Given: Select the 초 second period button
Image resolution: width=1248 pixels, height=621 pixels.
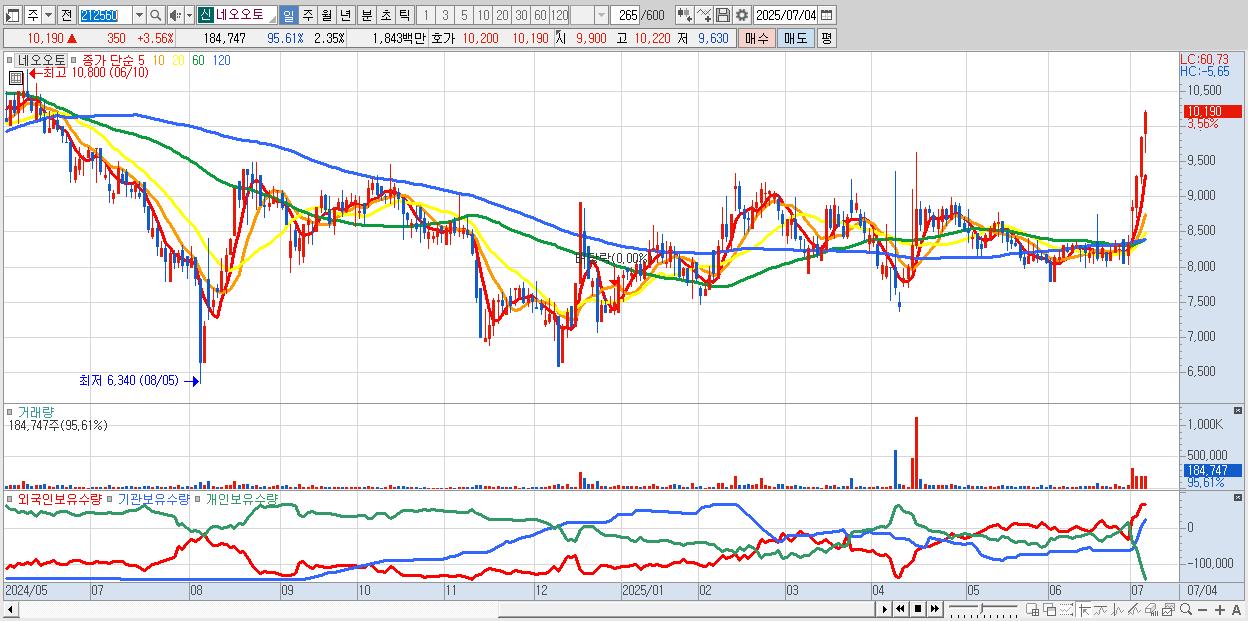Looking at the screenshot, I should pos(385,15).
